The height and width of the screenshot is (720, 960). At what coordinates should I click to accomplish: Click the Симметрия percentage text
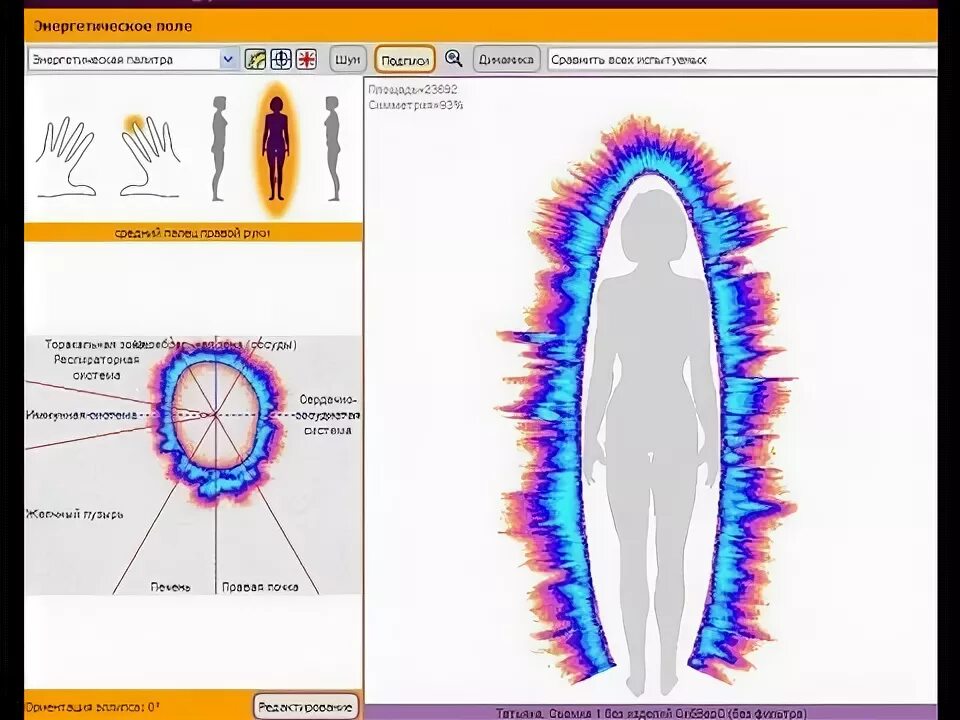[416, 105]
